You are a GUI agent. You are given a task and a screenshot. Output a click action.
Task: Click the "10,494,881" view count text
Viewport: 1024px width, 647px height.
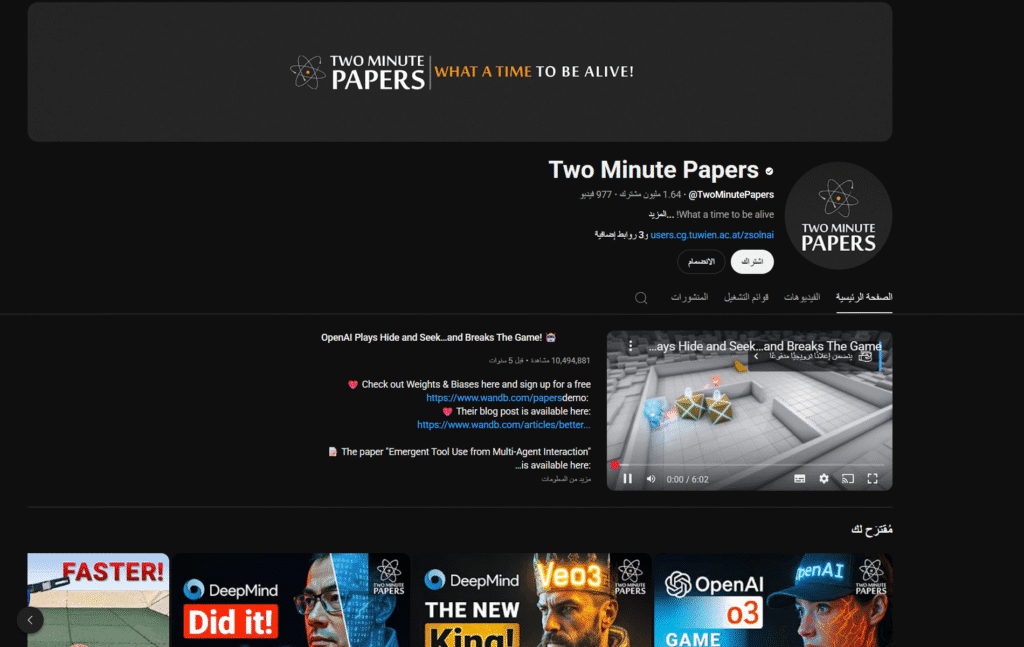pos(571,360)
